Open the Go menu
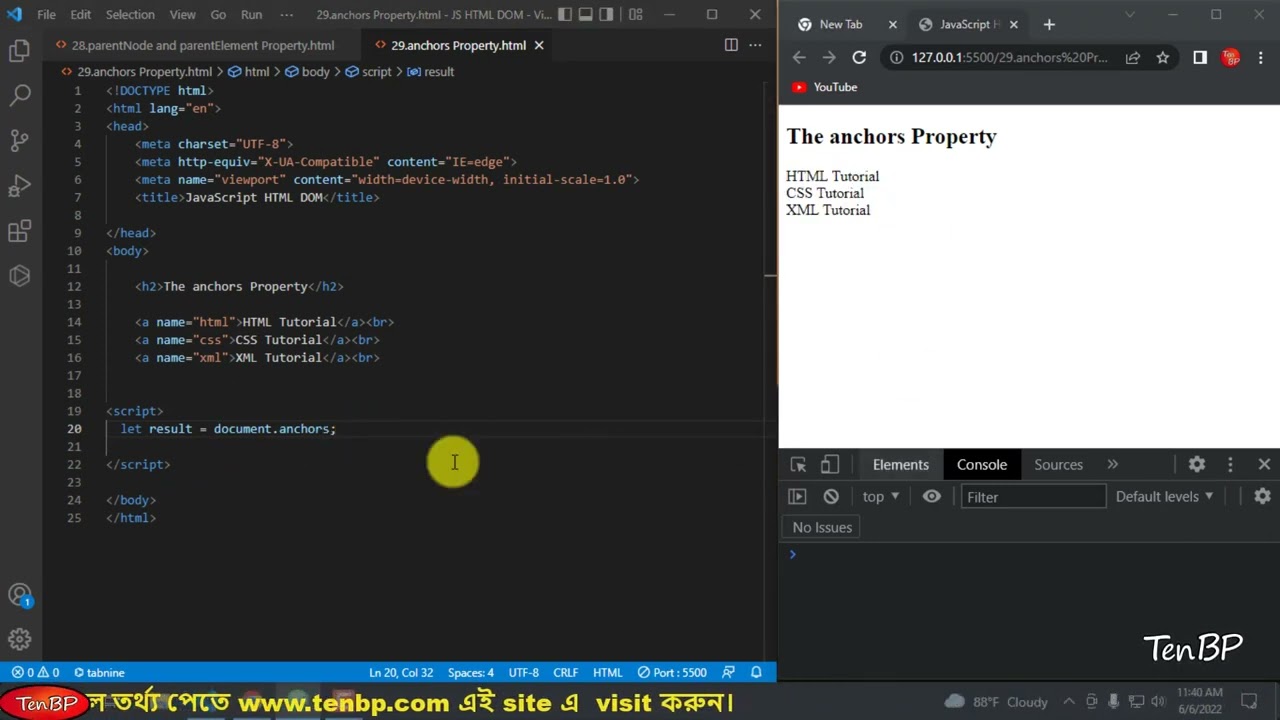This screenshot has width=1280, height=720. pyautogui.click(x=218, y=15)
